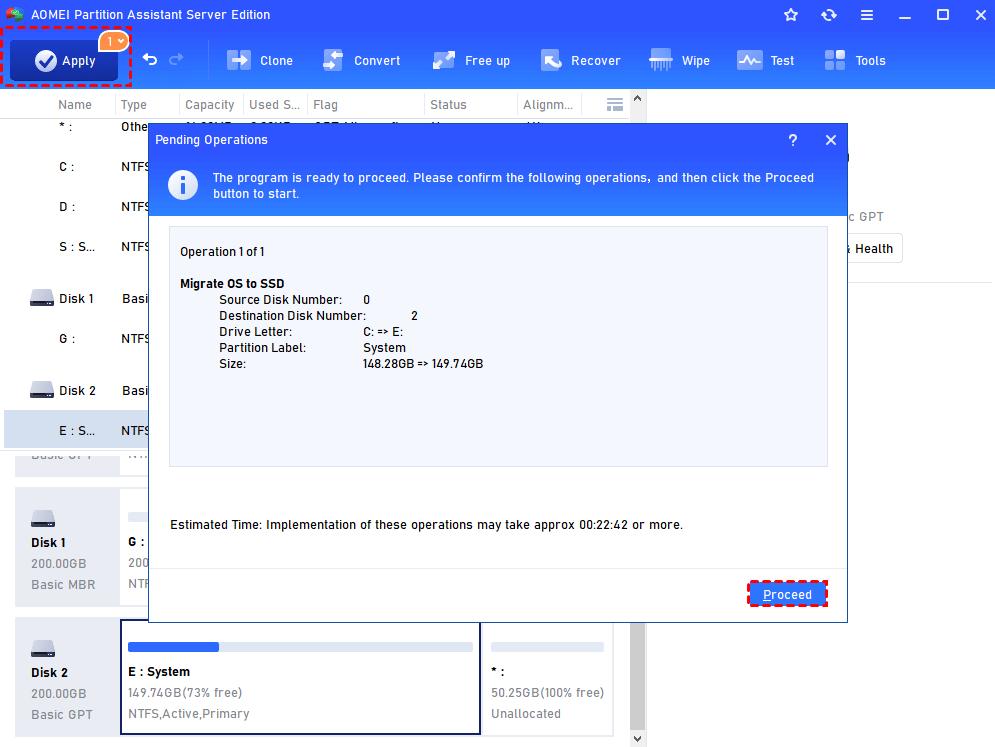Open the Tools menu
Image resolution: width=995 pixels, height=747 pixels.
(x=854, y=60)
